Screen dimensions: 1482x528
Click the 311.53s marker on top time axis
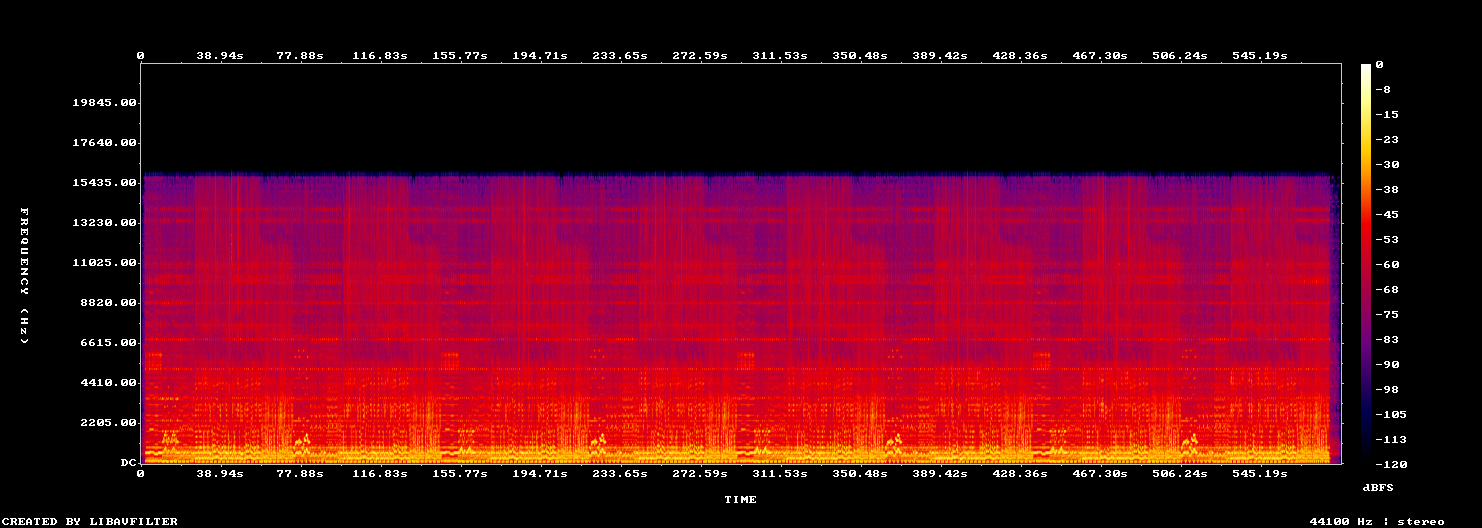pyautogui.click(x=780, y=56)
